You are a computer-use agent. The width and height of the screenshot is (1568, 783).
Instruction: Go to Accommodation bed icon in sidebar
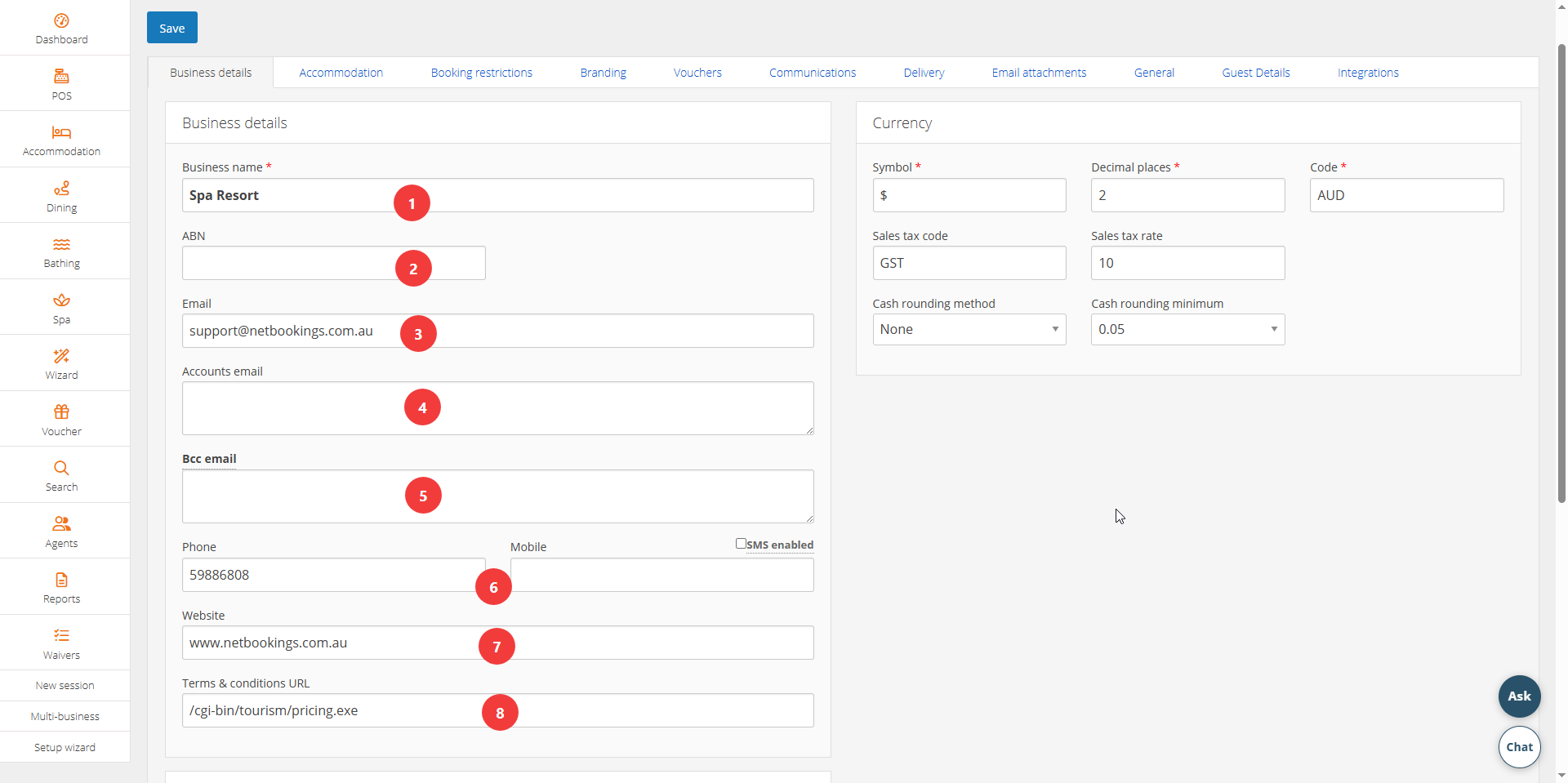click(61, 132)
